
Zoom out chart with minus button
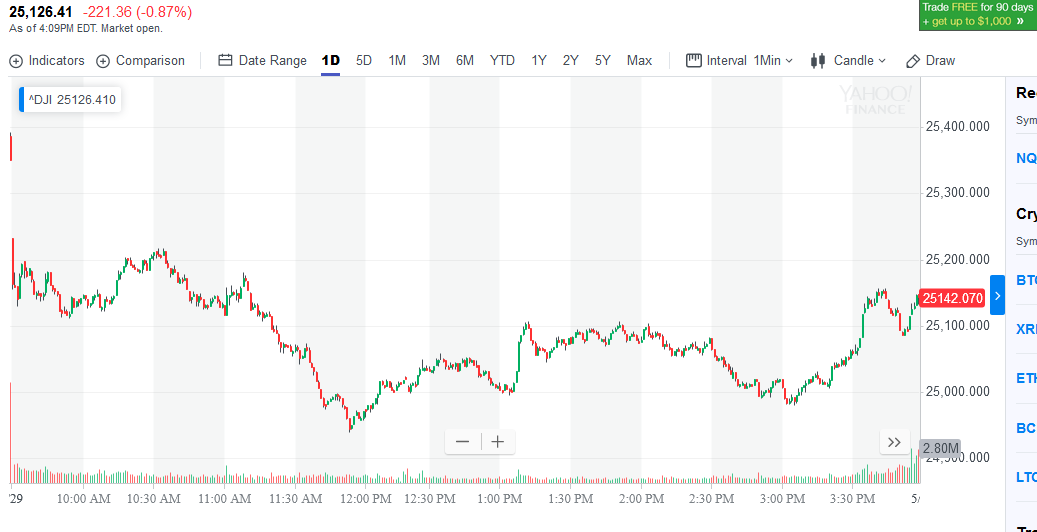pos(462,442)
